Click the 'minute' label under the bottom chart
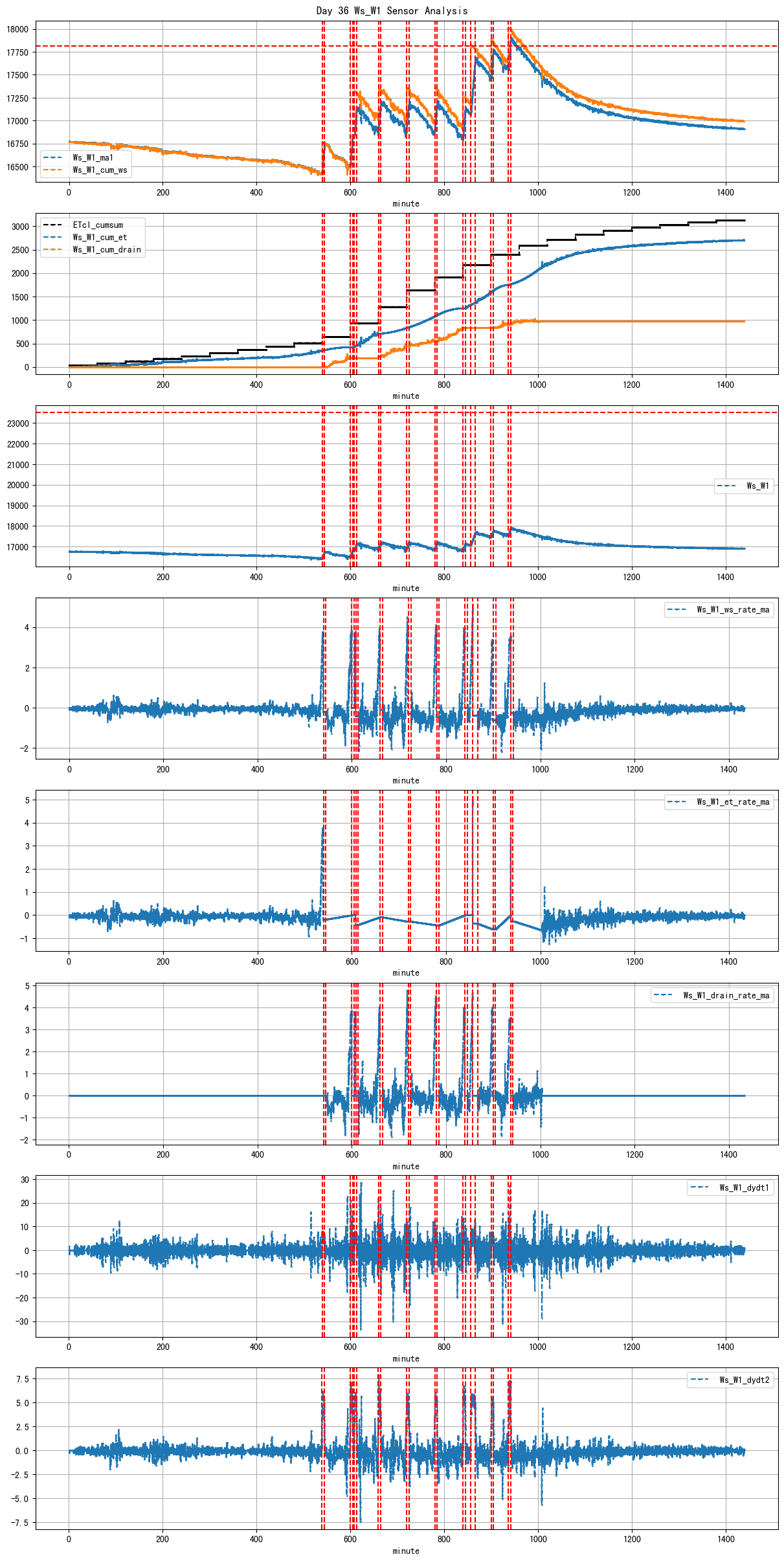This screenshot has height=1561, width=784. coord(406,1551)
